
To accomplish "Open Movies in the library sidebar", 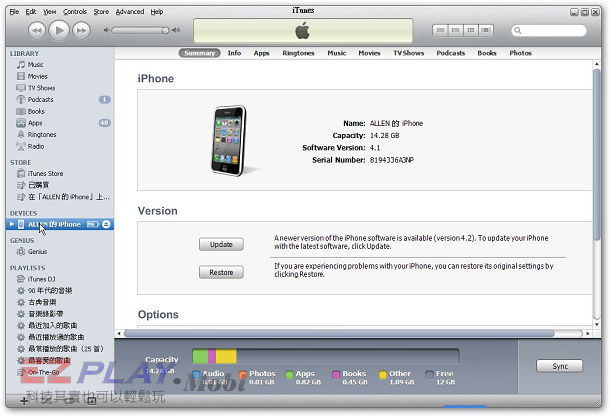I will 60,76.
